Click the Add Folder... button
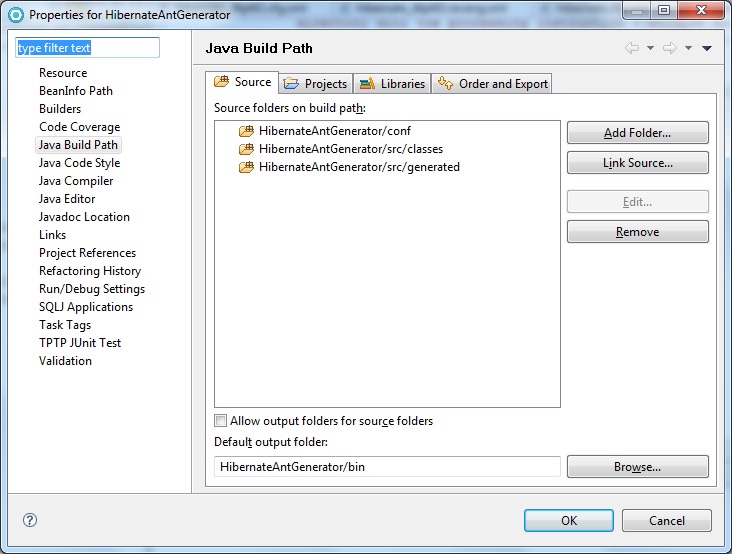 pos(638,133)
